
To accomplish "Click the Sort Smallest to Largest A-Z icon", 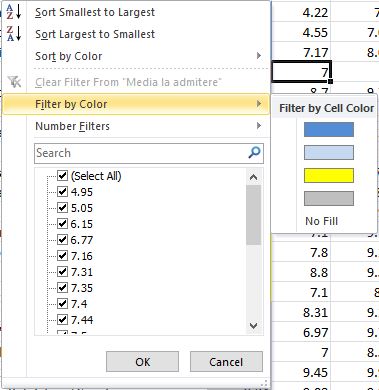I will click(x=14, y=12).
